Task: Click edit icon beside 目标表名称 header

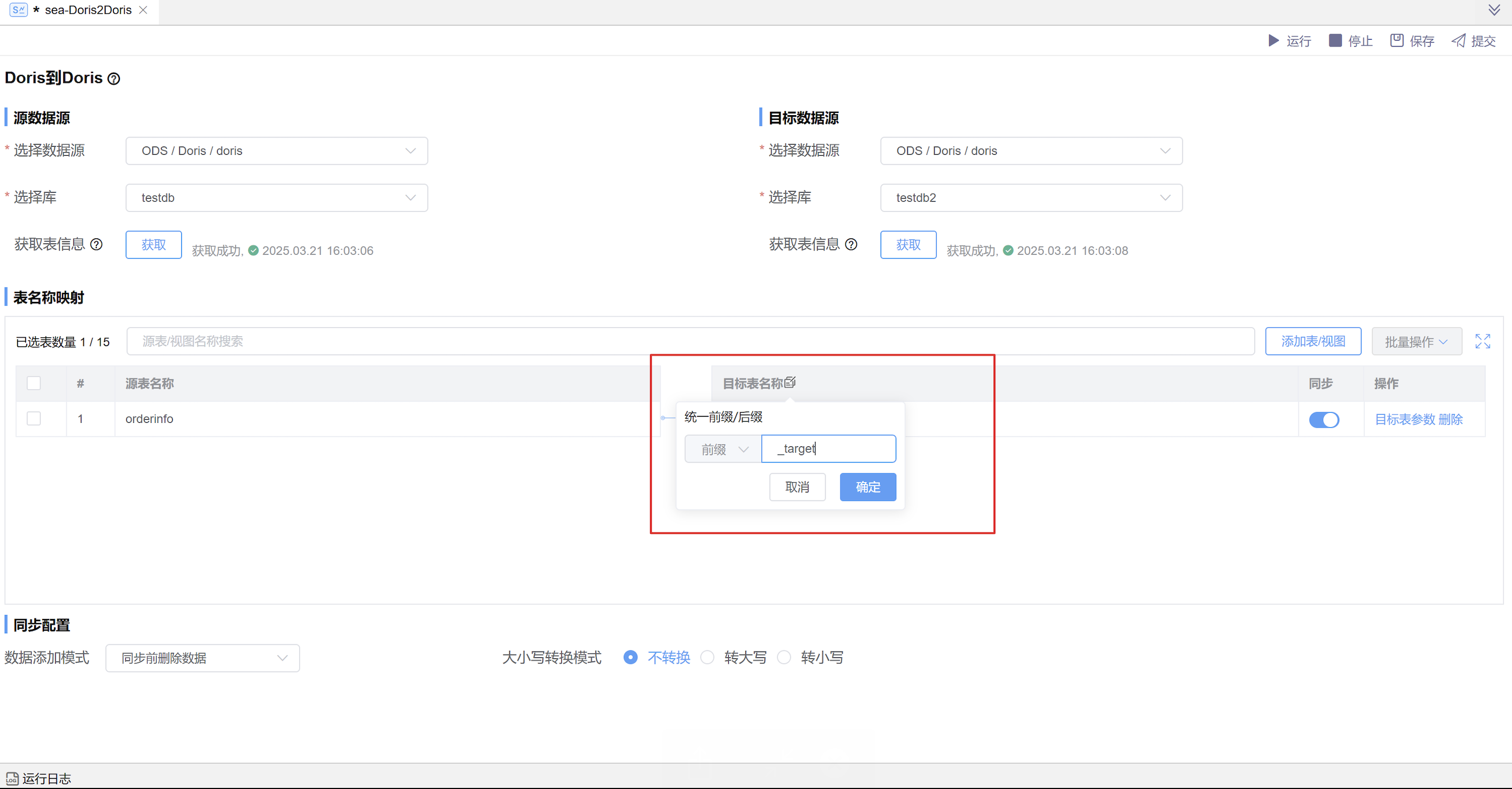Action: [x=790, y=382]
